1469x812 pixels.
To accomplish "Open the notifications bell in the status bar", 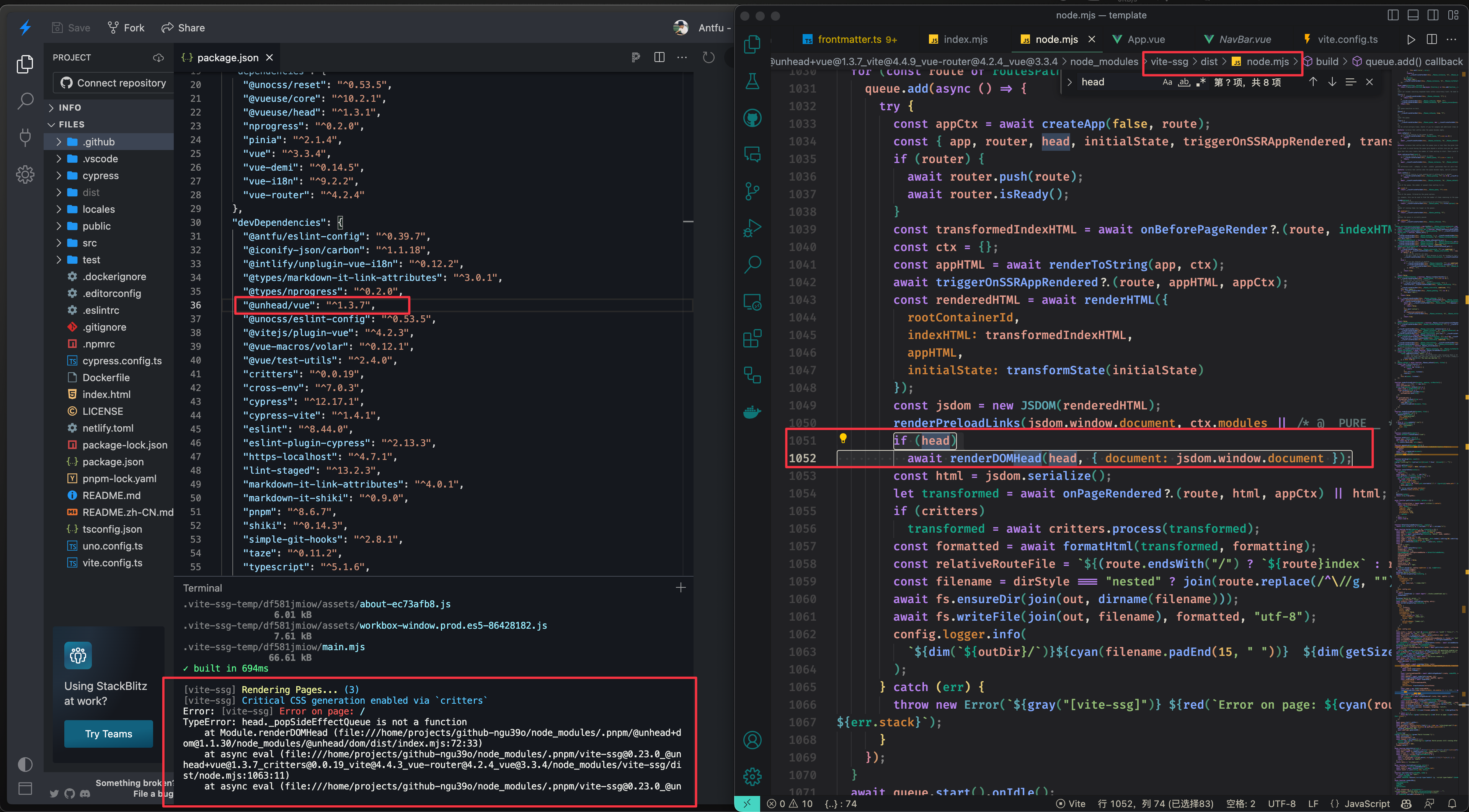I will 1452,804.
